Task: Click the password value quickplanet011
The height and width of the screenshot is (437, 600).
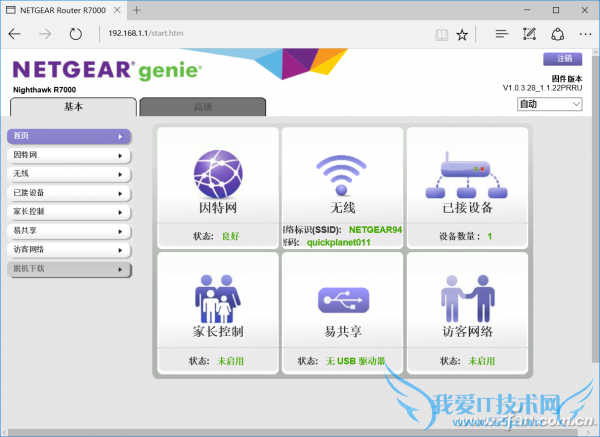Action: [x=339, y=243]
